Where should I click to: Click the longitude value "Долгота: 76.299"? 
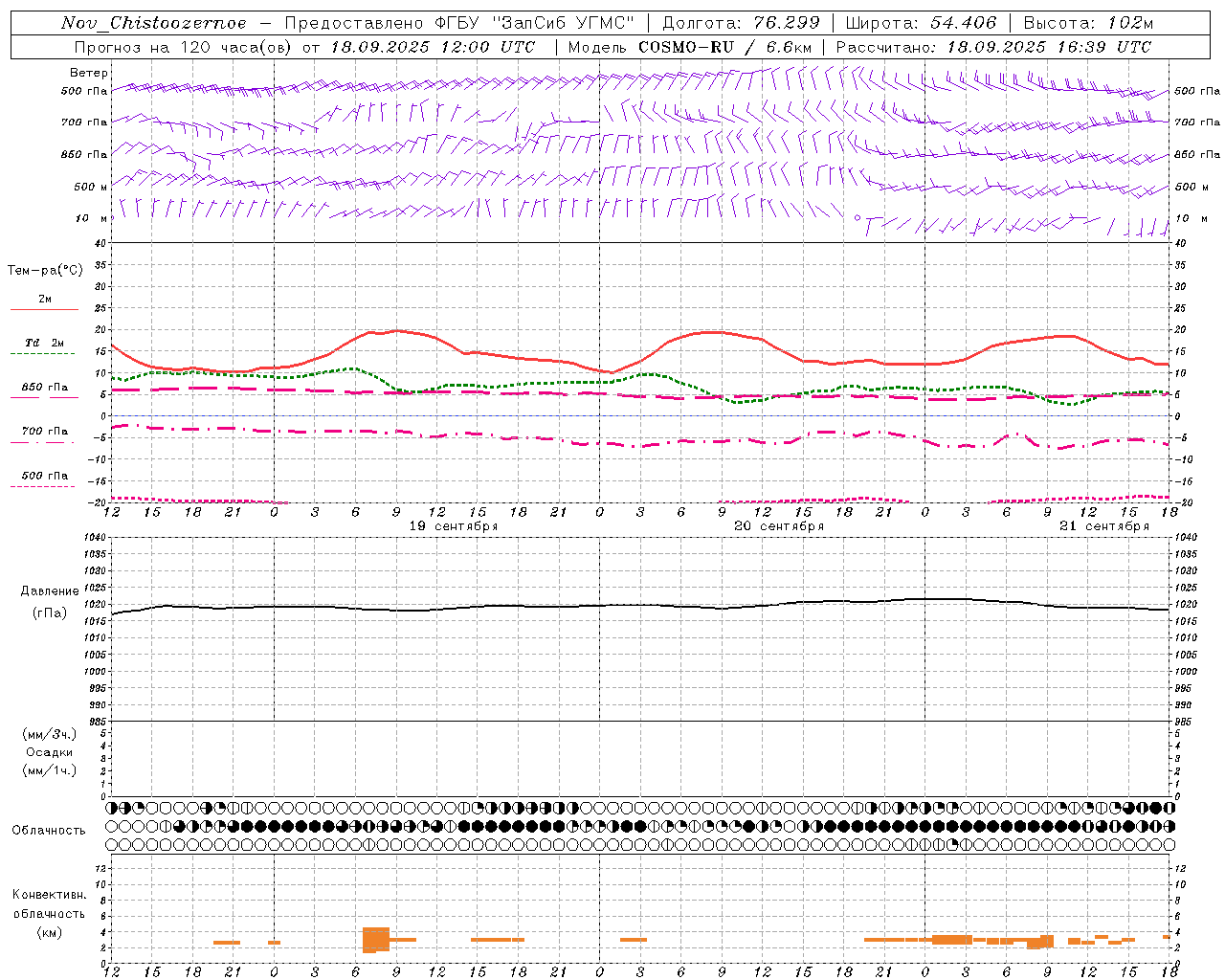(x=741, y=23)
